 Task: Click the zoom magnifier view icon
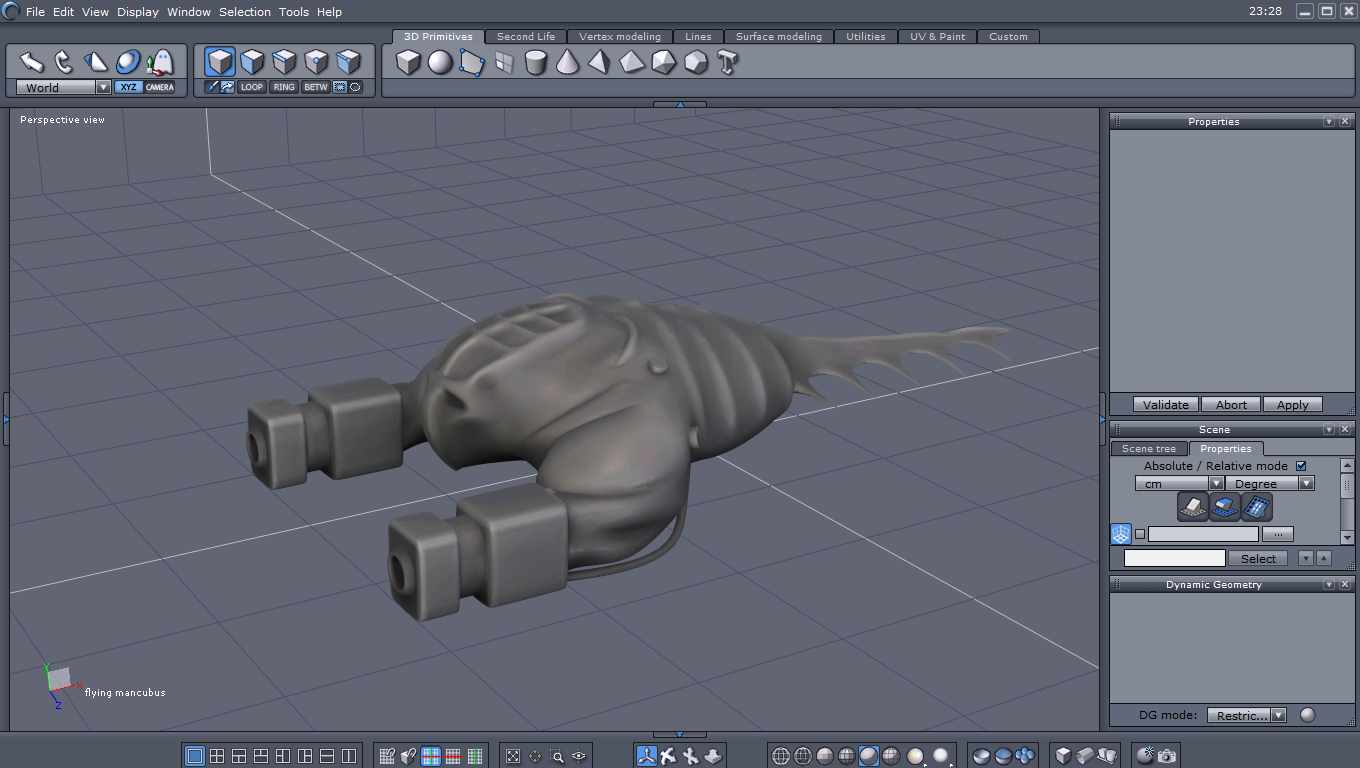[557, 756]
